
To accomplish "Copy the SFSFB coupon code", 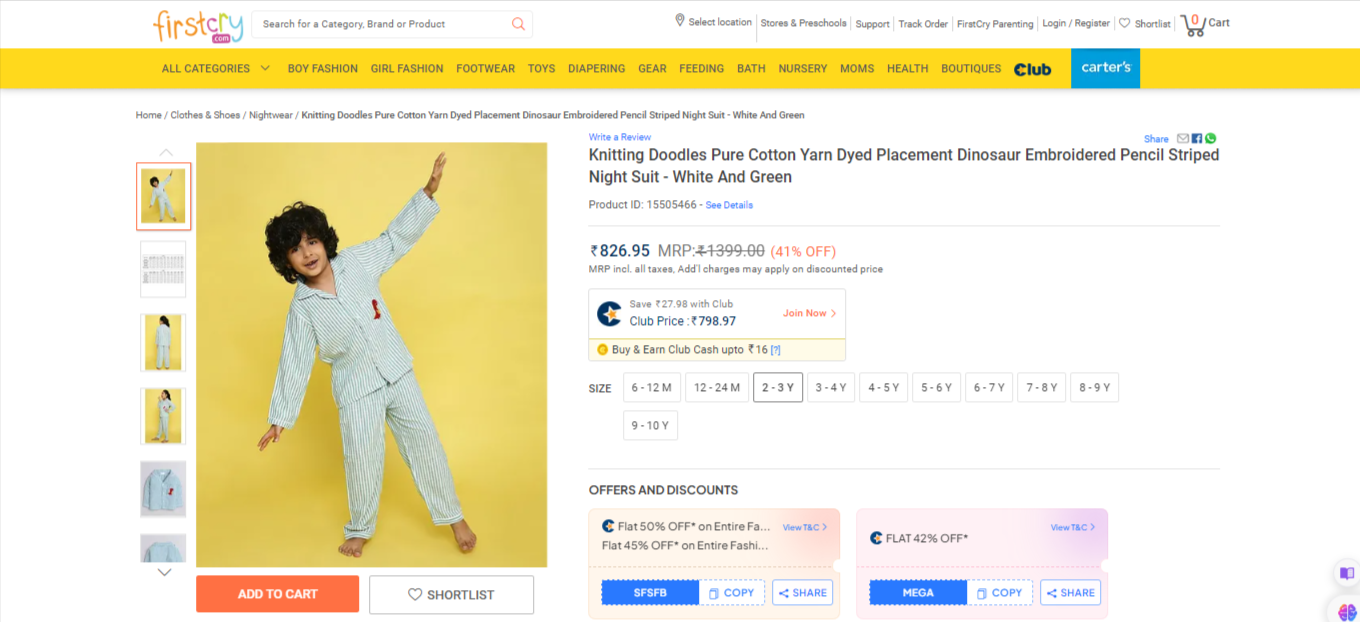I will point(732,593).
